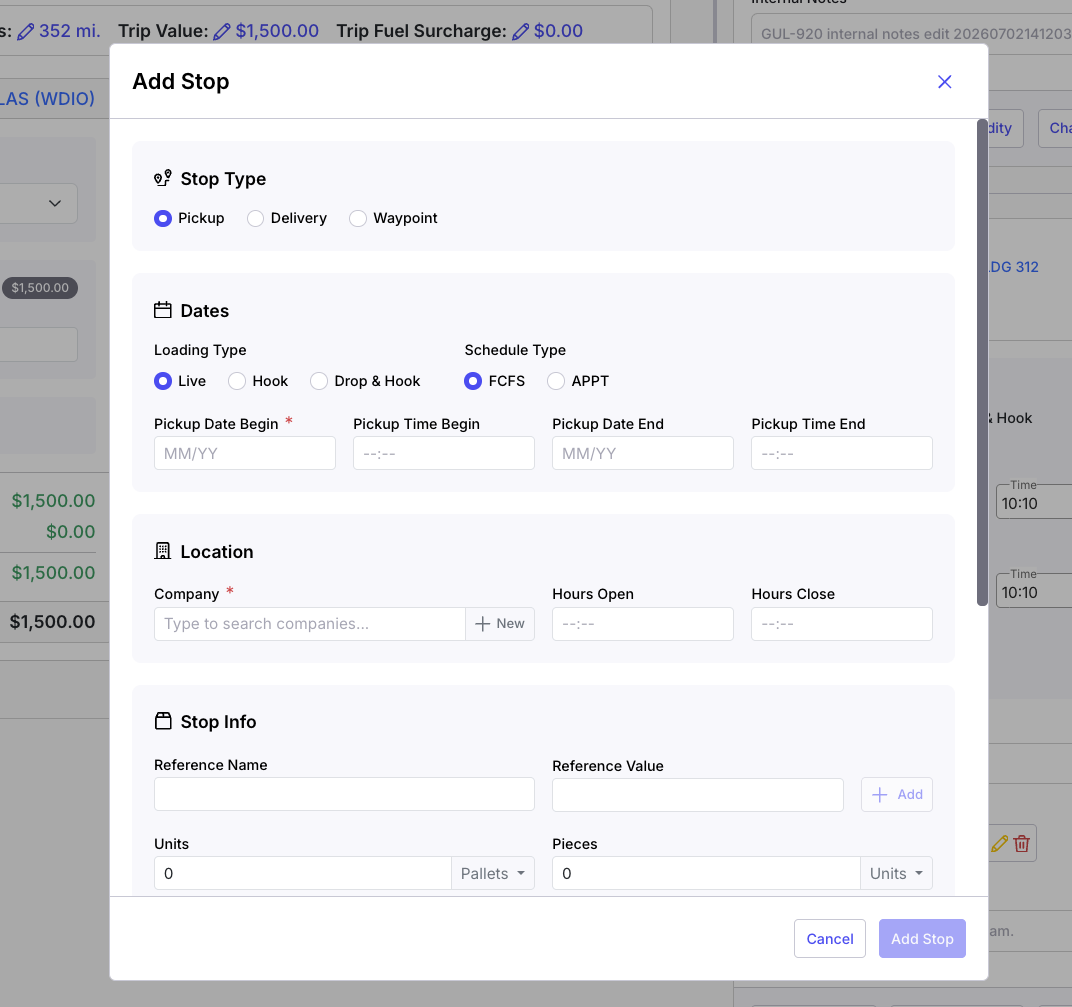Click the pencil icon beside Trip Value
Image resolution: width=1072 pixels, height=1007 pixels.
(222, 31)
